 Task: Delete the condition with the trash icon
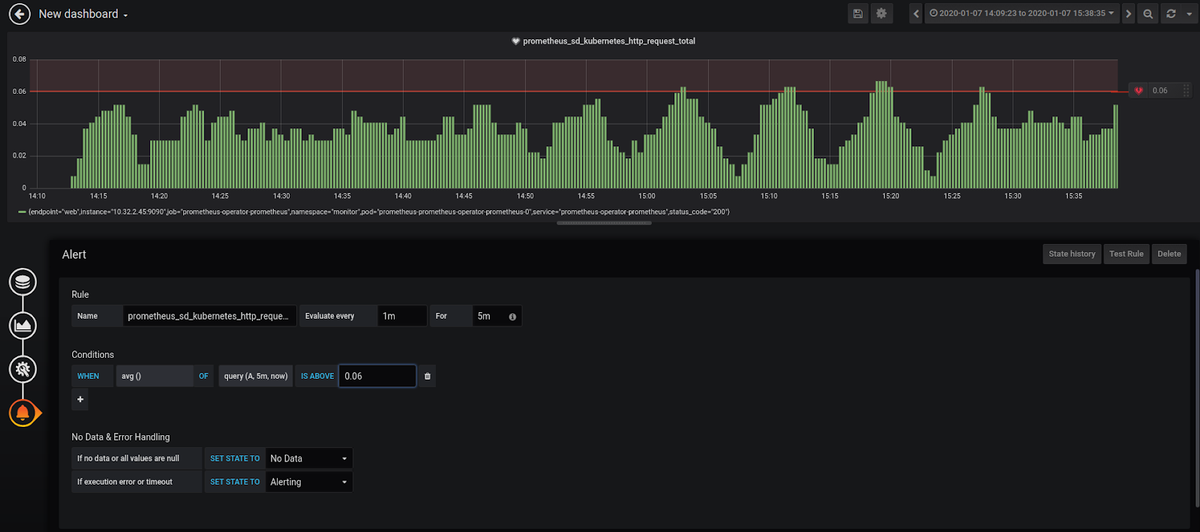coord(428,376)
